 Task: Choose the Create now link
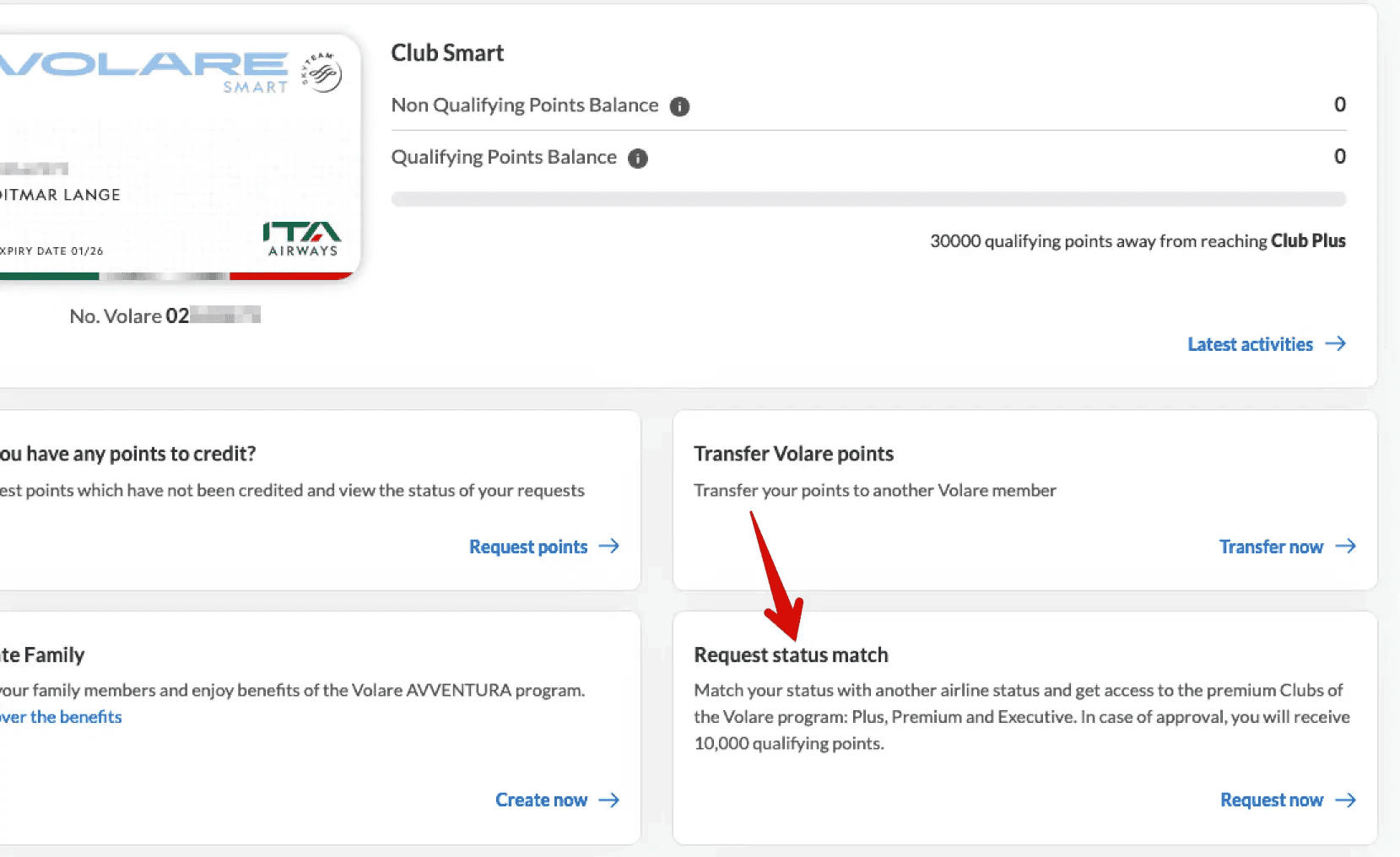pyautogui.click(x=541, y=800)
